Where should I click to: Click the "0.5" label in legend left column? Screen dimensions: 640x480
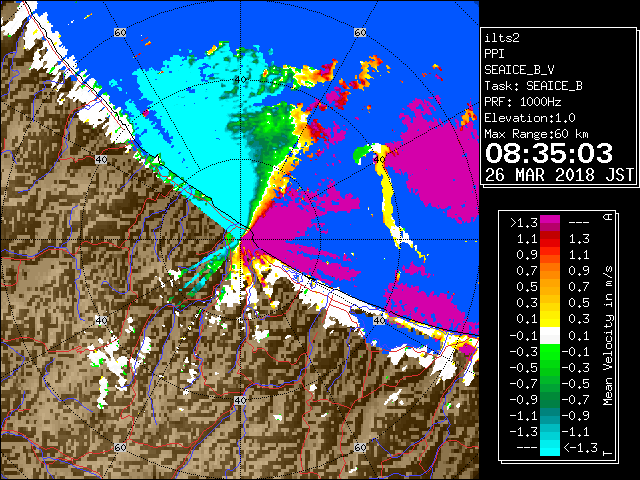pyautogui.click(x=527, y=287)
